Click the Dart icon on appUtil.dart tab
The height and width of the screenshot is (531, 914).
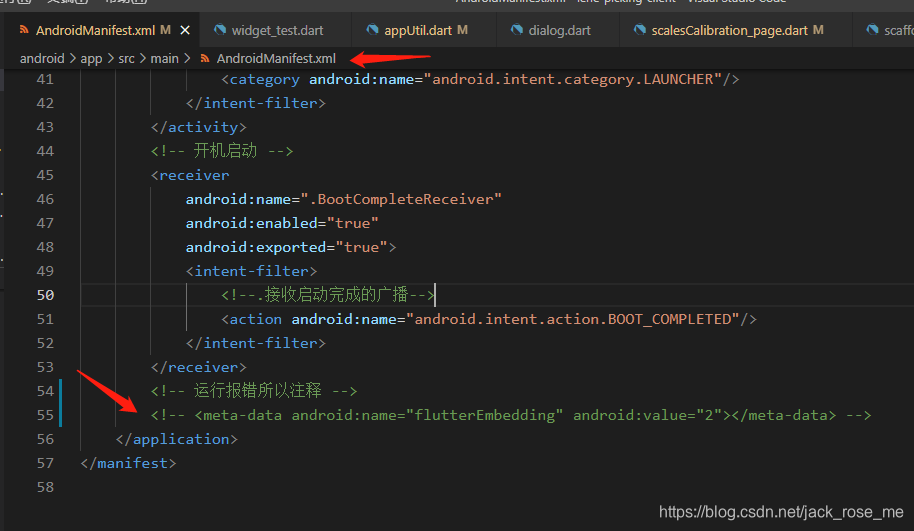[372, 30]
